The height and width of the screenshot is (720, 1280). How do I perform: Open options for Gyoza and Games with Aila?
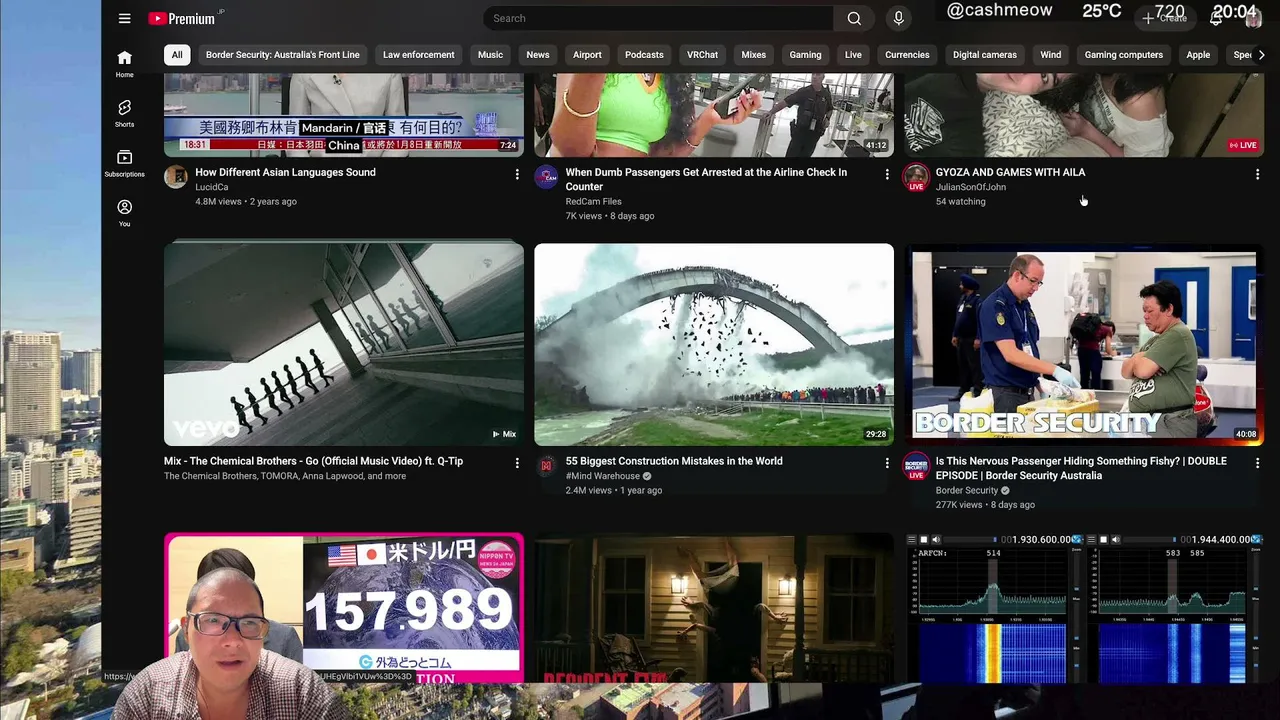[1257, 174]
